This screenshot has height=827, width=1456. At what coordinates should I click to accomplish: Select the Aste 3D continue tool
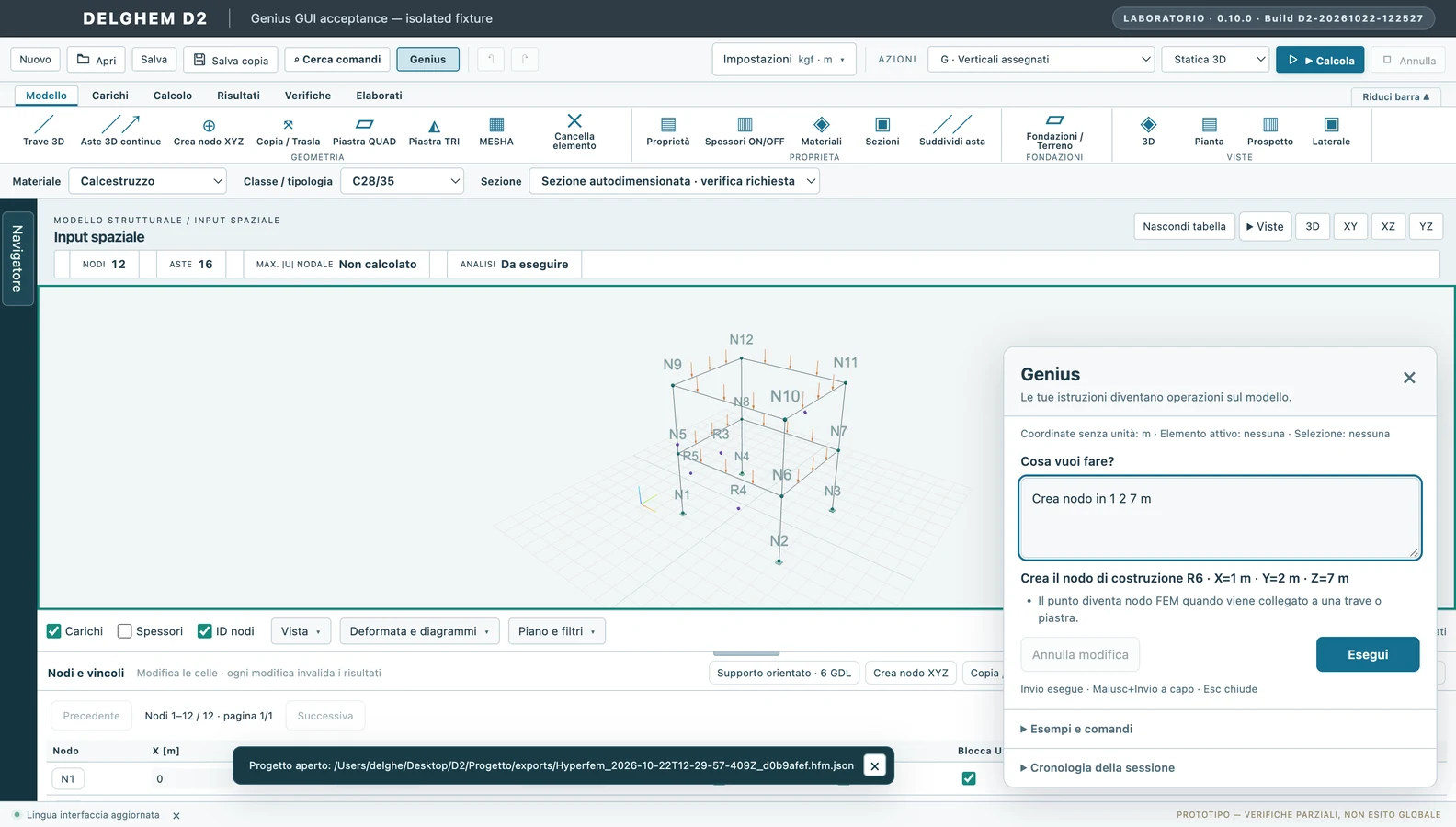click(x=120, y=130)
